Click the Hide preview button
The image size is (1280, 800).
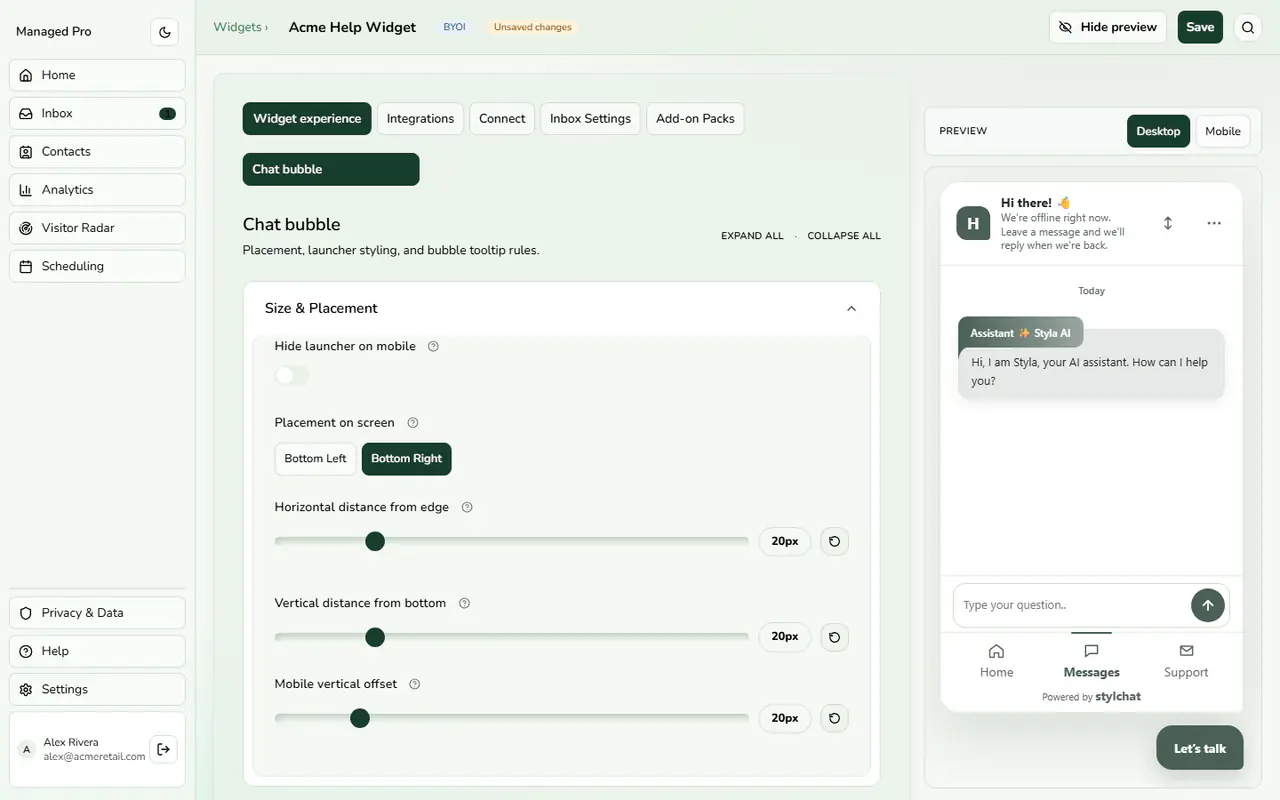pyautogui.click(x=1108, y=27)
